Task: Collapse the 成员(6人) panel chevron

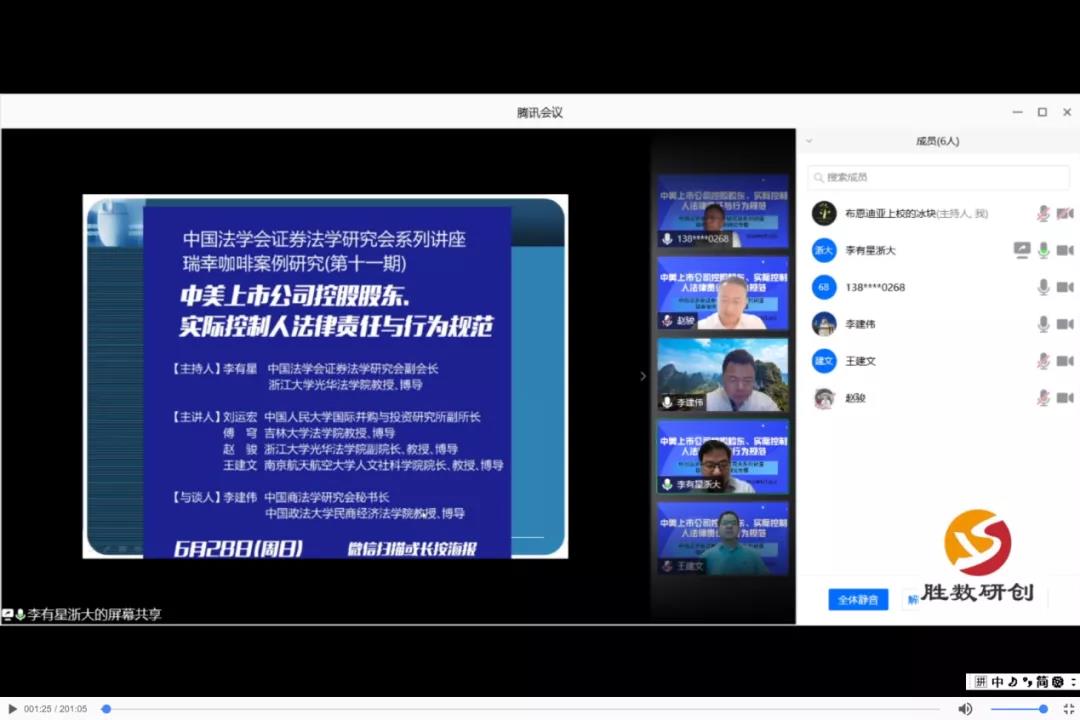Action: 809,141
